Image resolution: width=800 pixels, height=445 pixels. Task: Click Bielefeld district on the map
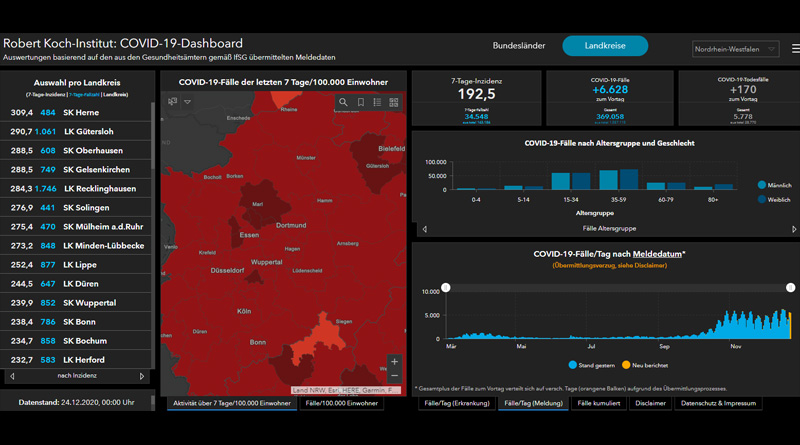click(391, 149)
